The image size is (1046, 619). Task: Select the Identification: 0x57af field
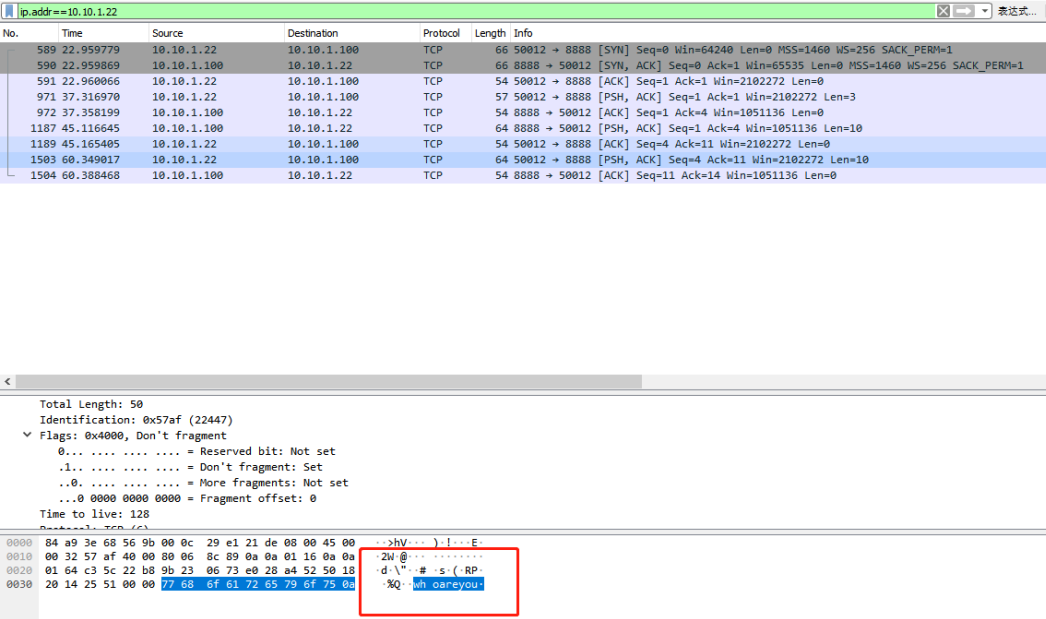pyautogui.click(x=136, y=420)
